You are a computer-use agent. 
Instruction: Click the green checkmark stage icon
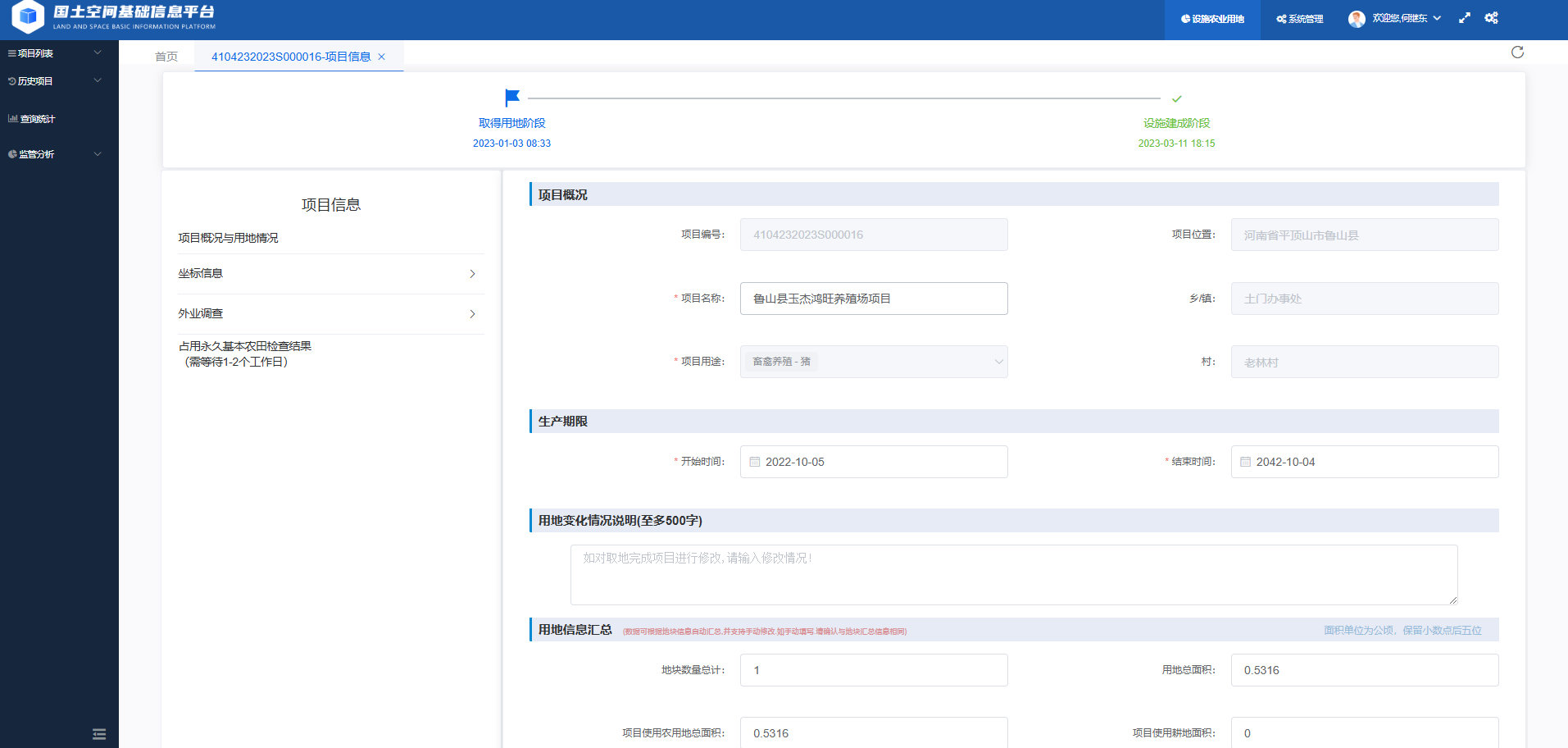point(1177,98)
